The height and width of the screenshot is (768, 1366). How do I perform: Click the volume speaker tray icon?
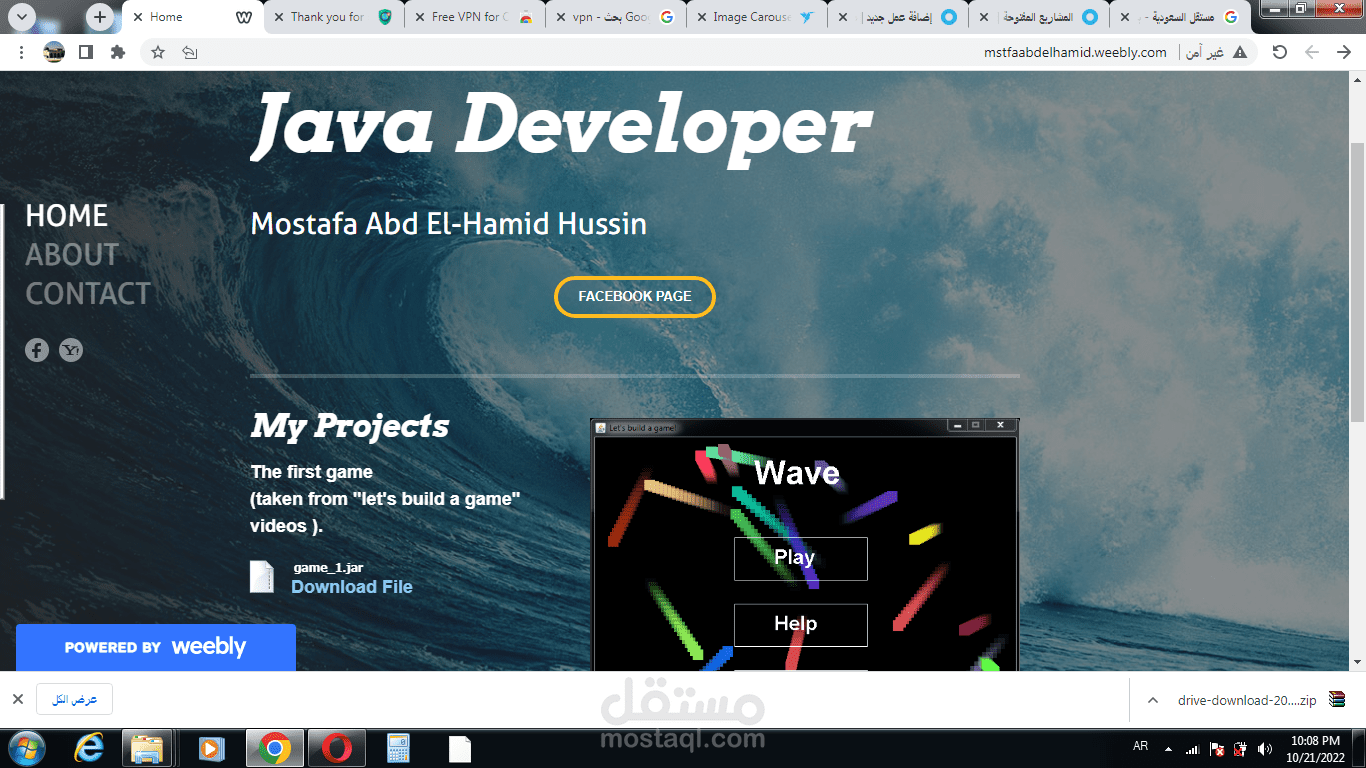click(1265, 748)
